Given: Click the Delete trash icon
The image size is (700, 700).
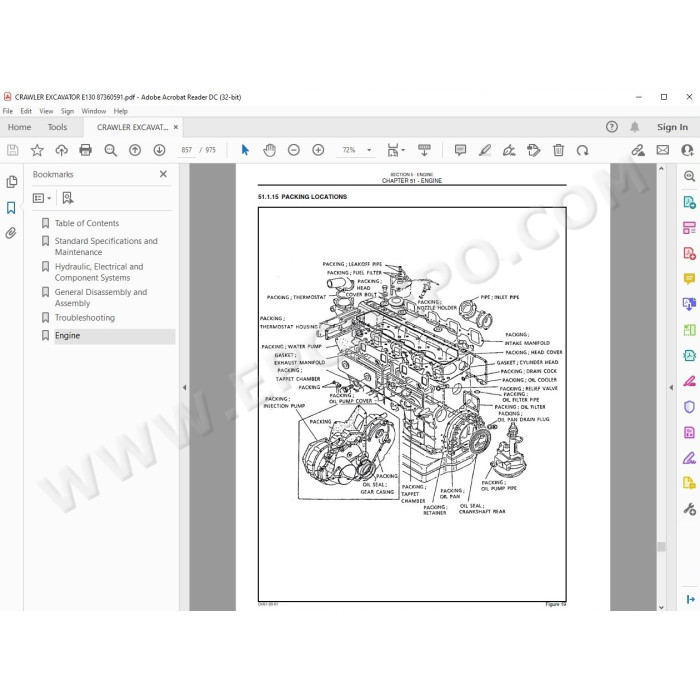Looking at the screenshot, I should (558, 150).
